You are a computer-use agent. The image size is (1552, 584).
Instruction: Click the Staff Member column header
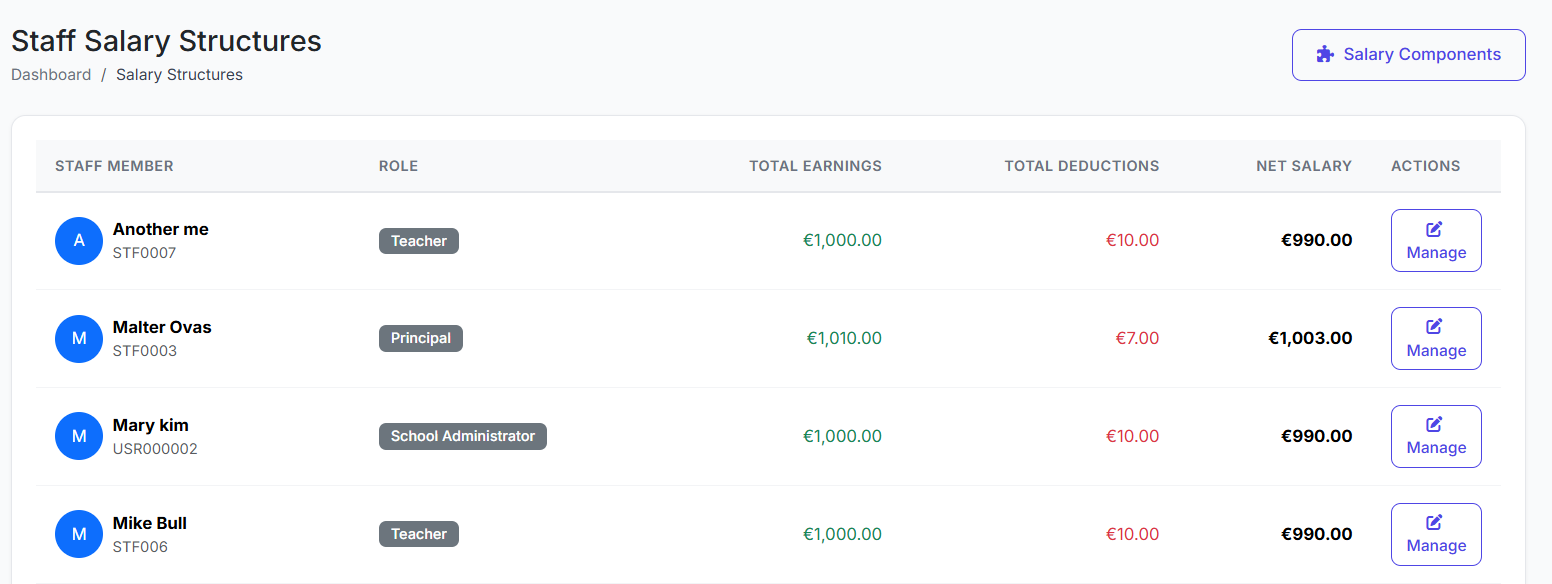coord(114,166)
